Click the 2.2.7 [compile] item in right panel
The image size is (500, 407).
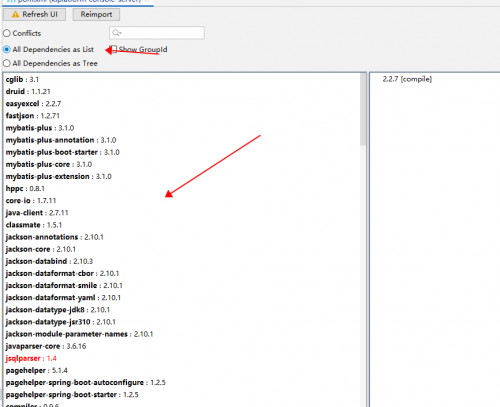point(407,79)
